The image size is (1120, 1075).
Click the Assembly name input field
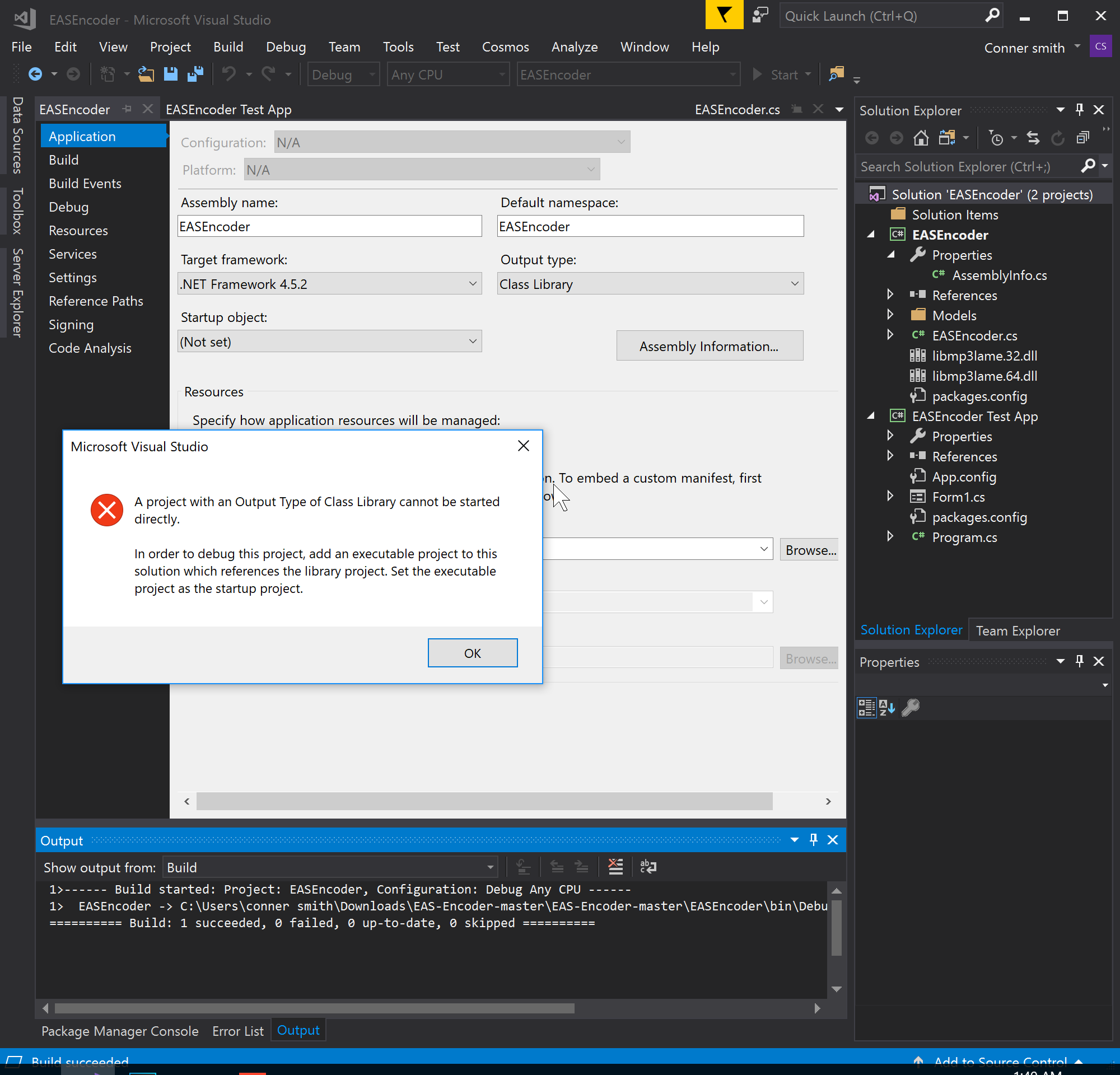(330, 226)
